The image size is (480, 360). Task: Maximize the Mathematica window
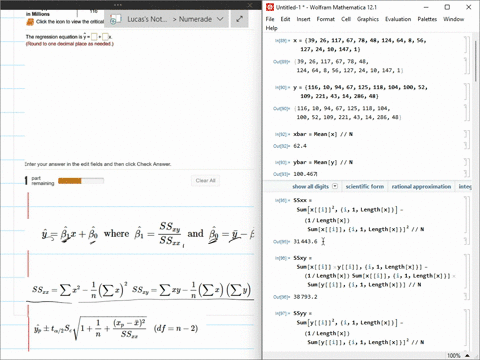[447, 7]
